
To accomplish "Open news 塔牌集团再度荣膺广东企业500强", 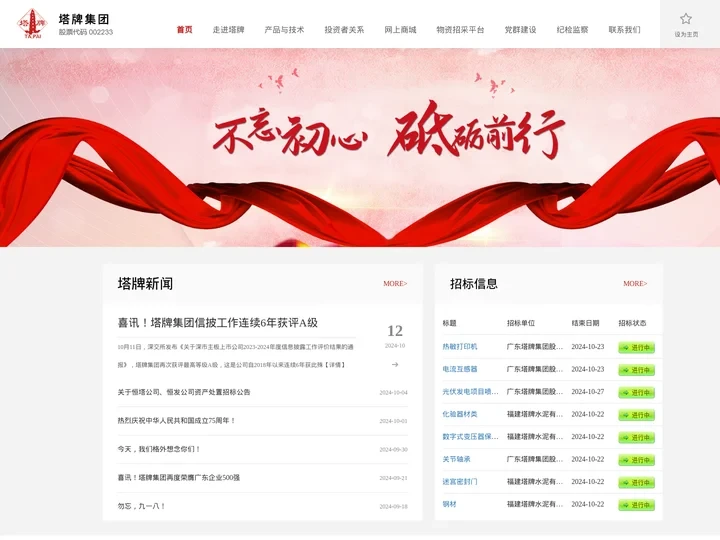I will point(179,478).
